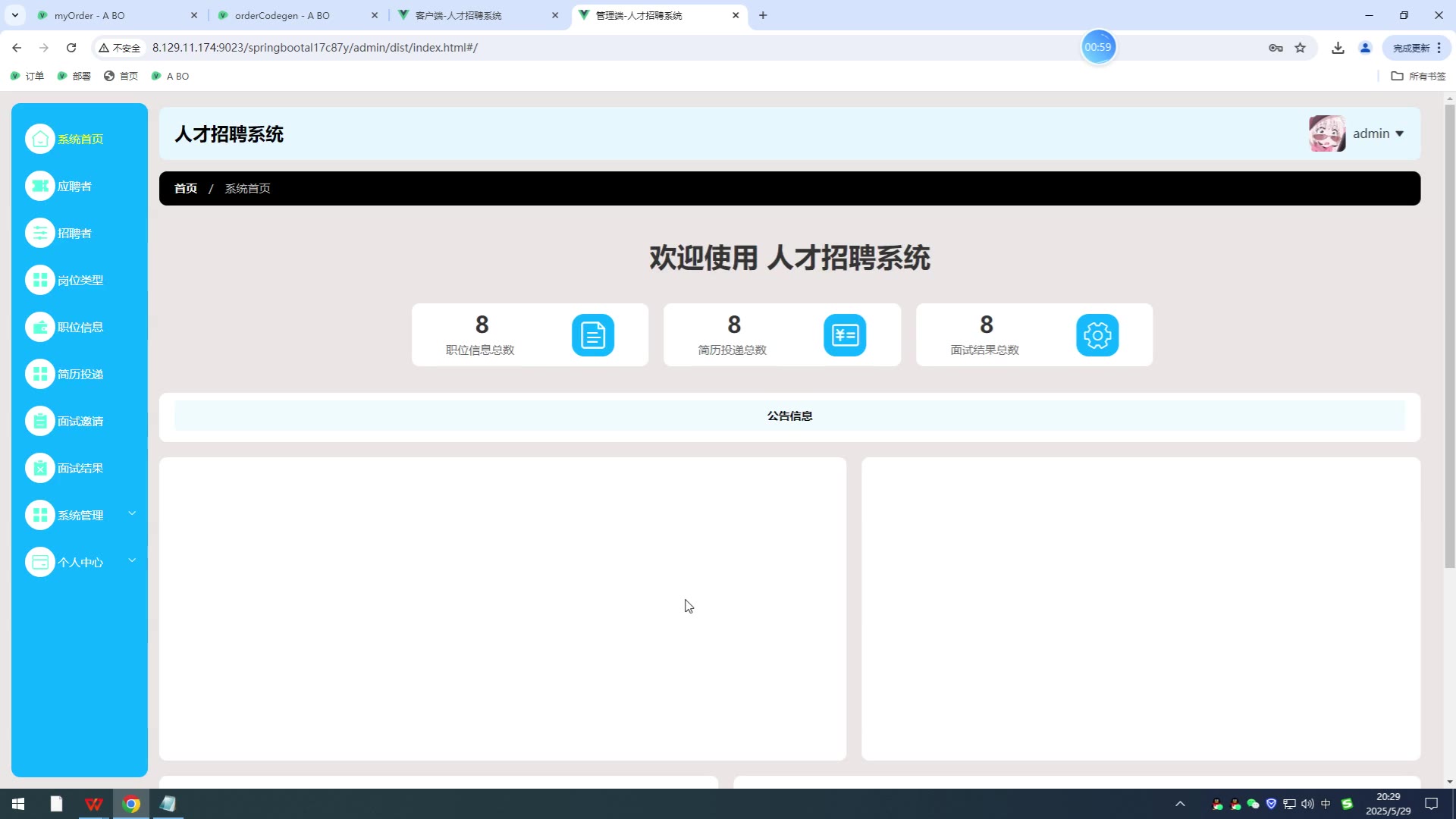This screenshot has width=1456, height=819.
Task: Open the admin user dropdown
Action: coord(1378,133)
